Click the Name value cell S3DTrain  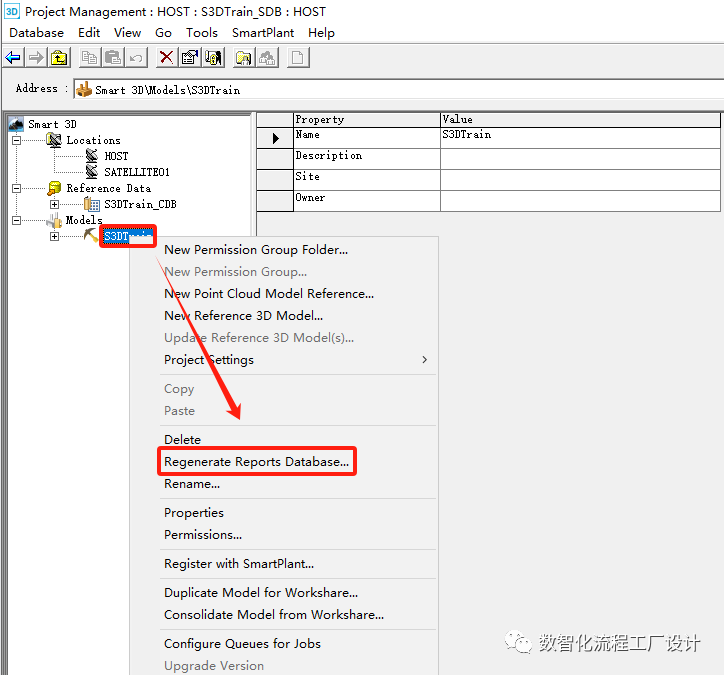point(580,138)
